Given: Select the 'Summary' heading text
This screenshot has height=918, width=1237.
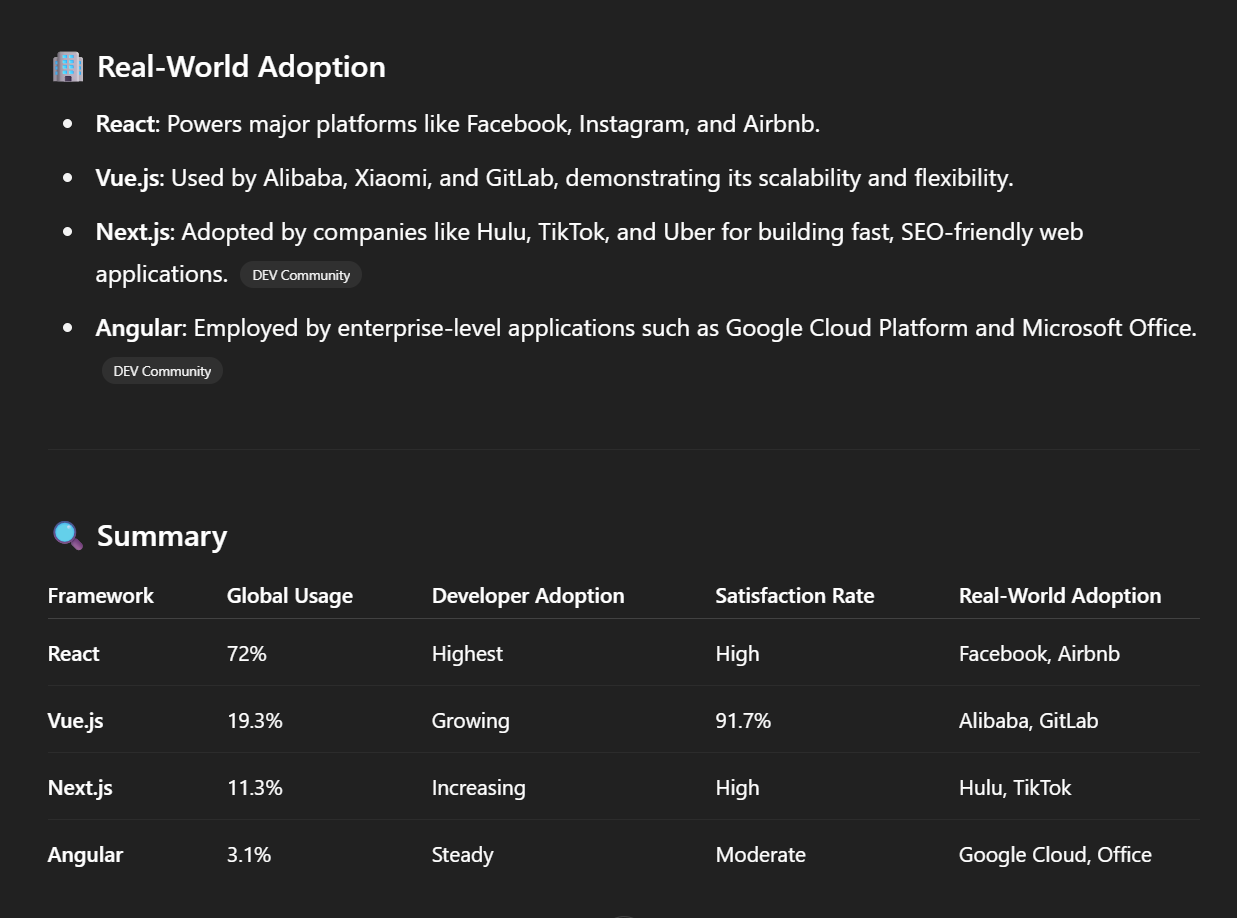Looking at the screenshot, I should tap(162, 536).
